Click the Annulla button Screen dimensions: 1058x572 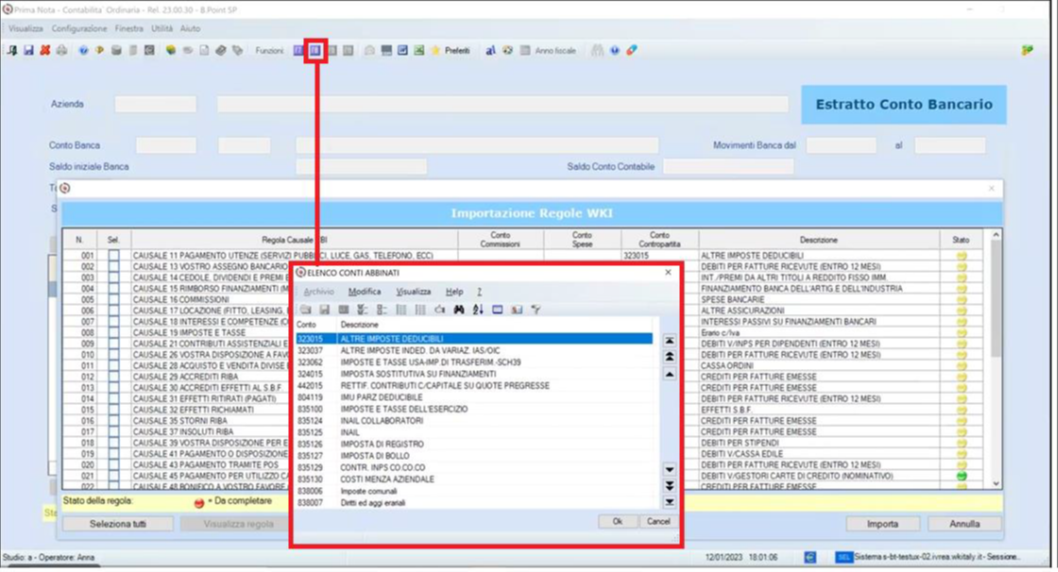click(x=964, y=524)
